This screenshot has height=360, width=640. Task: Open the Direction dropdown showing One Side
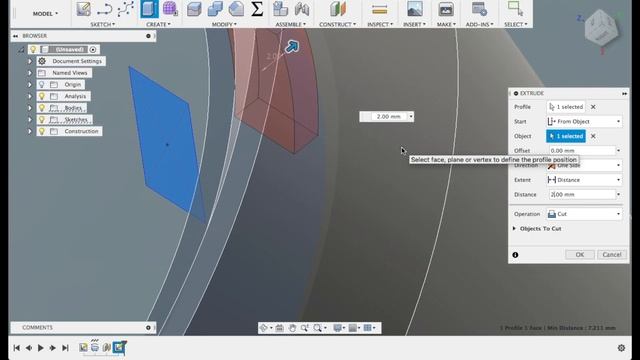coord(584,165)
